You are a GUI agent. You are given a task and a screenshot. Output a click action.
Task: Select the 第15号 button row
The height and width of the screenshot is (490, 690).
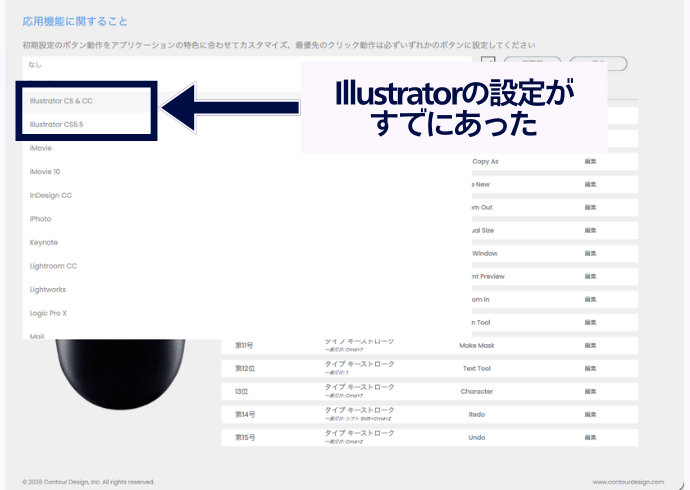coord(244,437)
